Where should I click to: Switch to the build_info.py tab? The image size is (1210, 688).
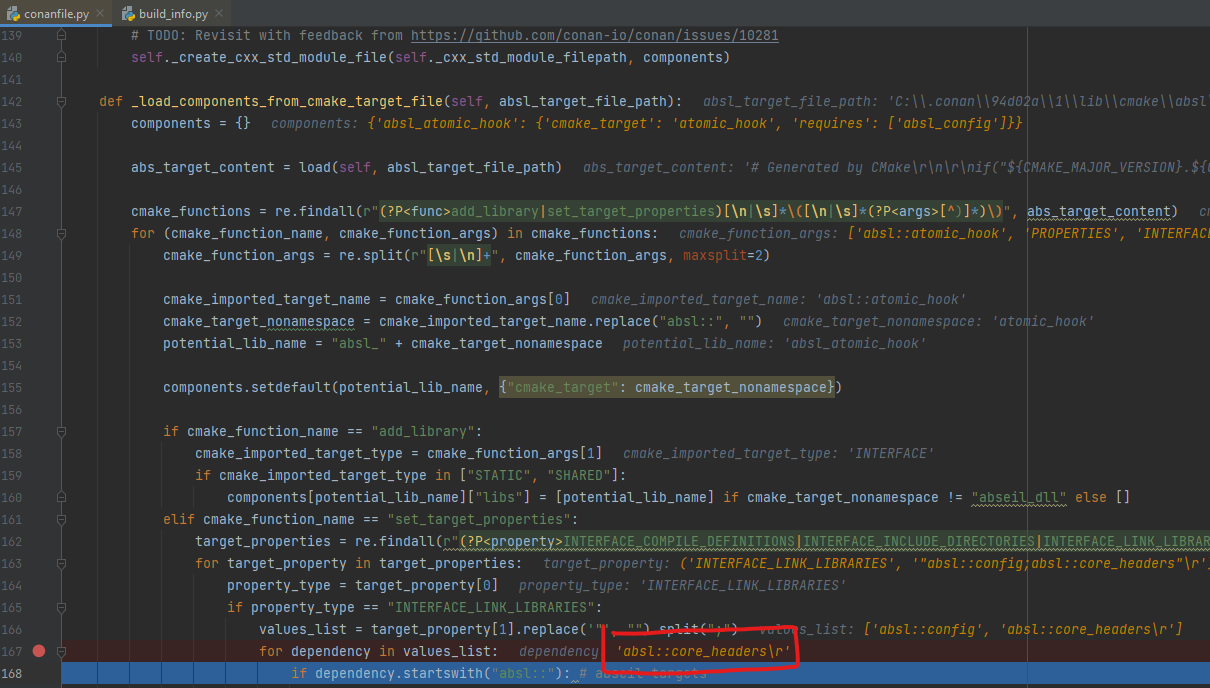click(x=170, y=14)
